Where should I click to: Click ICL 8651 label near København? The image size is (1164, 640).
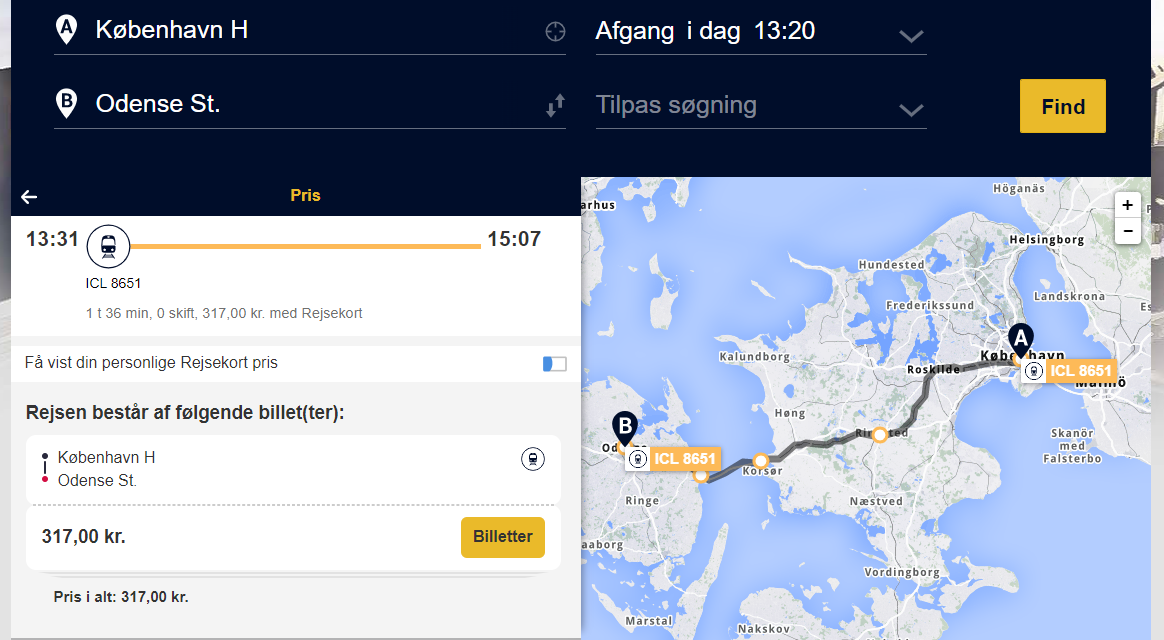[1069, 370]
